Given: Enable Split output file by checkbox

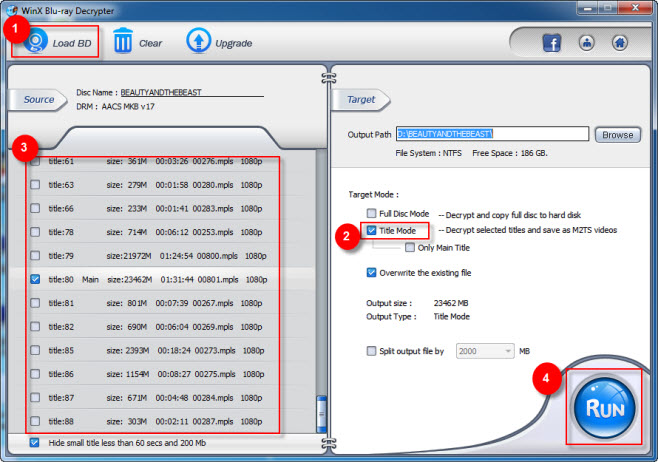Looking at the screenshot, I should (x=371, y=350).
